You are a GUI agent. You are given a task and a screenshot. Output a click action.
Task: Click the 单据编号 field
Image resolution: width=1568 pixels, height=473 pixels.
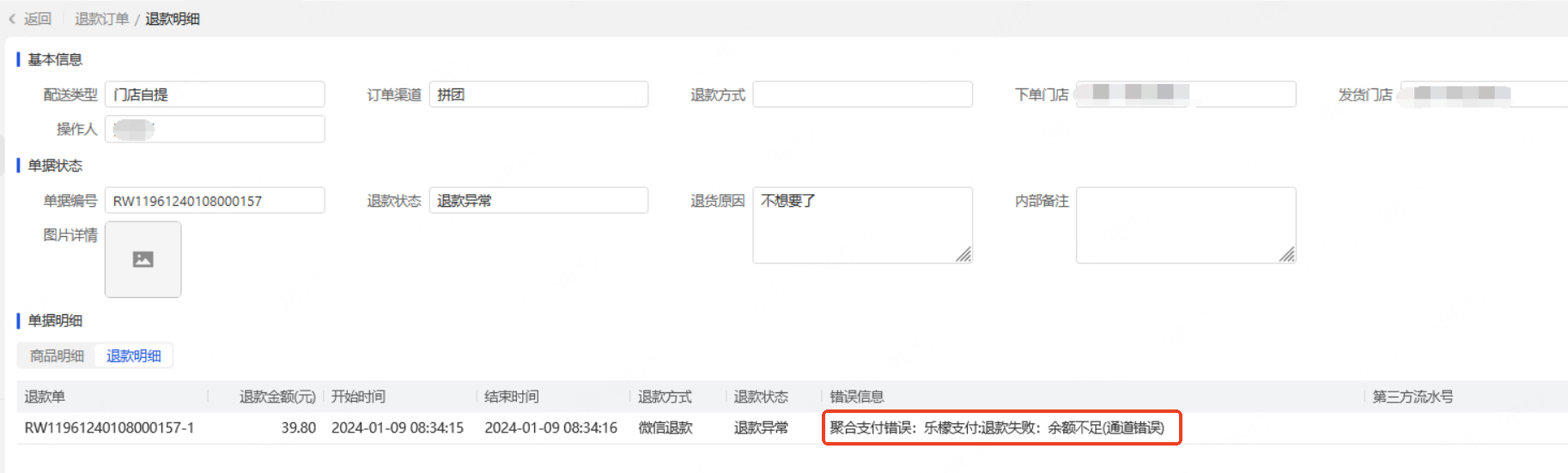click(x=215, y=201)
